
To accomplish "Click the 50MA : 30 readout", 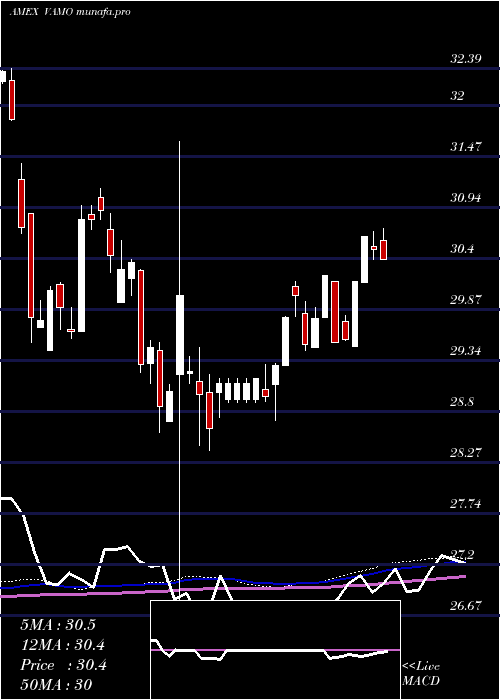I will tap(56, 685).
